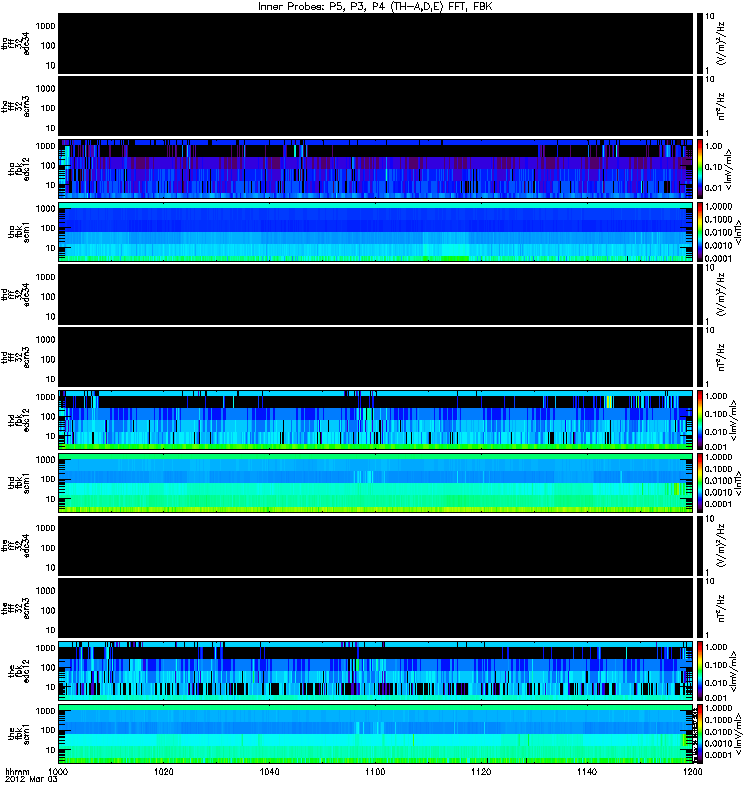This screenshot has width=750, height=800.
Task: Click the 1000 time tick label on x-axis
Action: (x=59, y=772)
